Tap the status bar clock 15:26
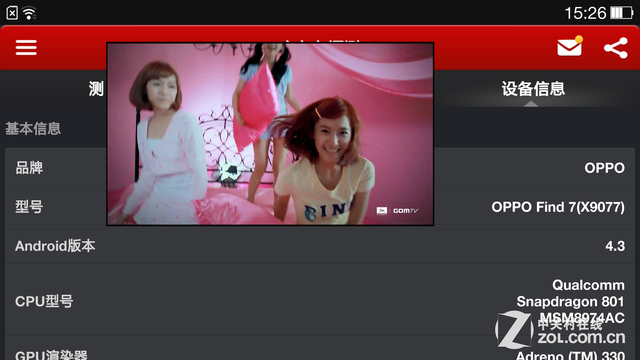Viewport: 640px width, 360px height. [x=585, y=13]
